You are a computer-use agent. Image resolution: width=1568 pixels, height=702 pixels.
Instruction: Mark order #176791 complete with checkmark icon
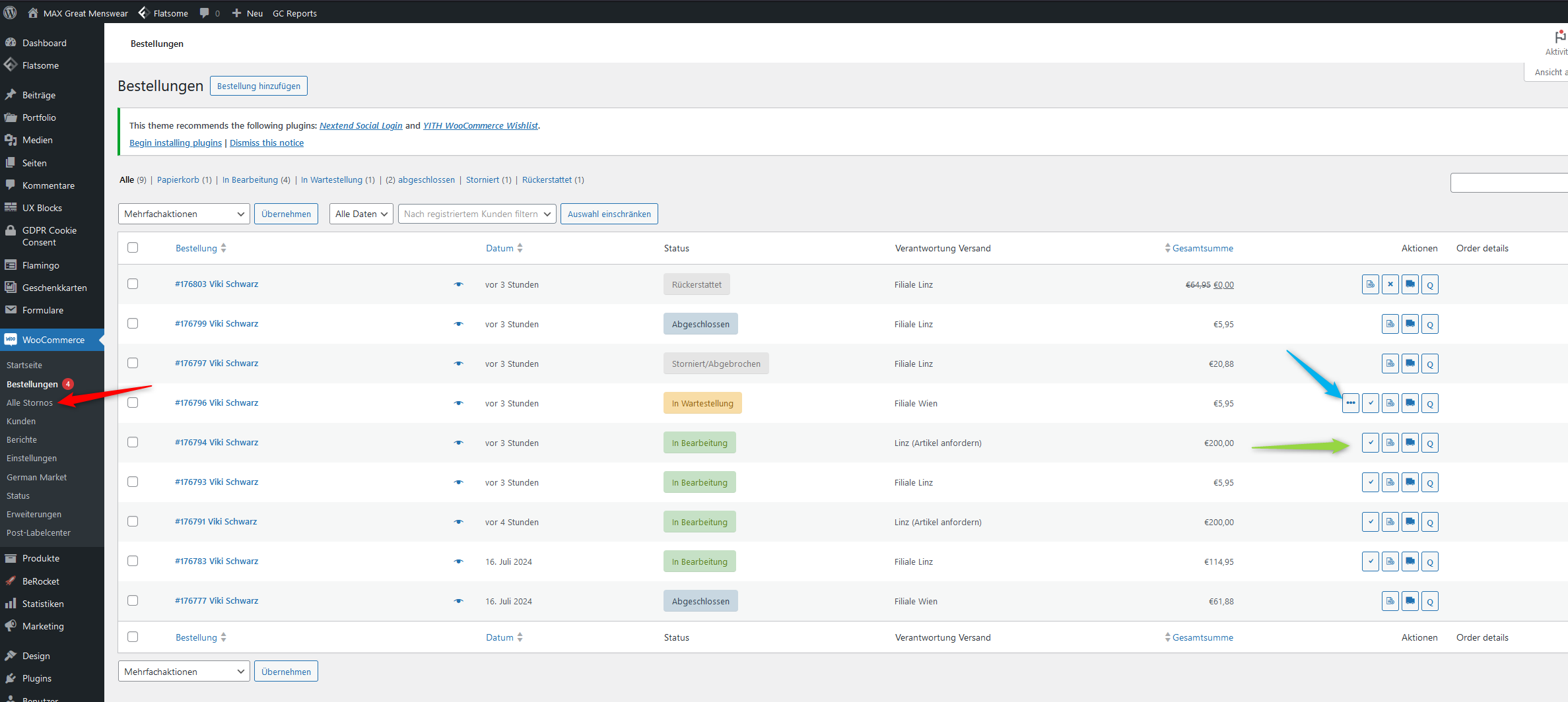pos(1371,522)
